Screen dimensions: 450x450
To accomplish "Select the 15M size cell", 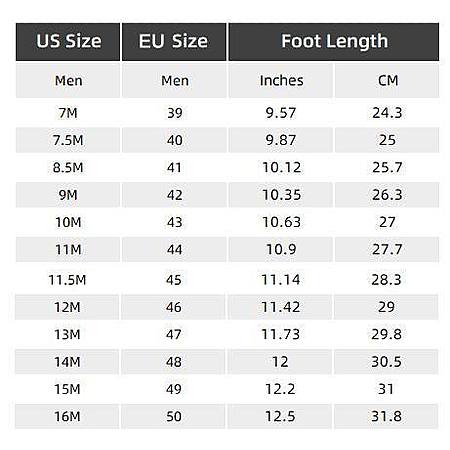I will tap(68, 389).
